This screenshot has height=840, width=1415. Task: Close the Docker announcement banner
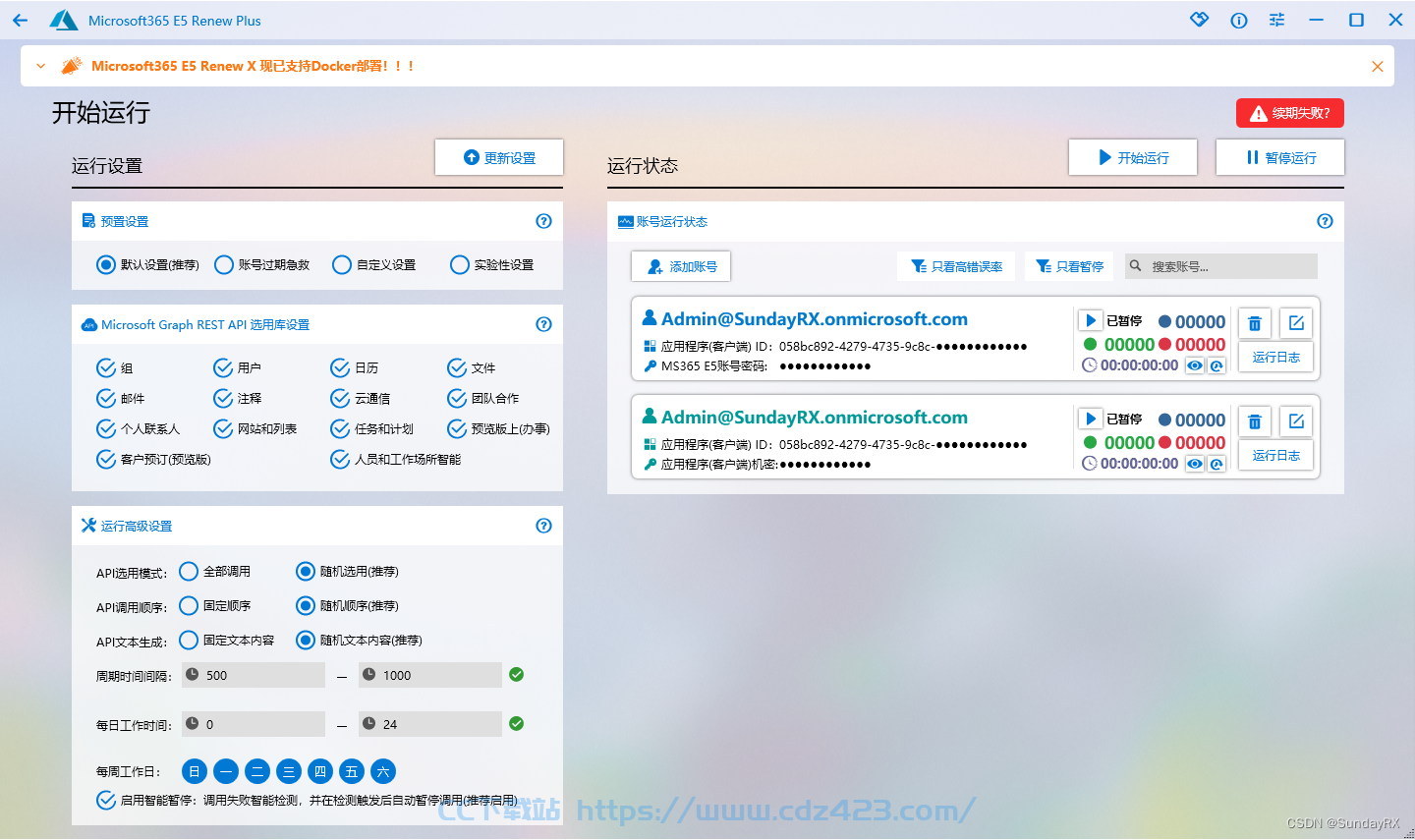pos(1377,66)
